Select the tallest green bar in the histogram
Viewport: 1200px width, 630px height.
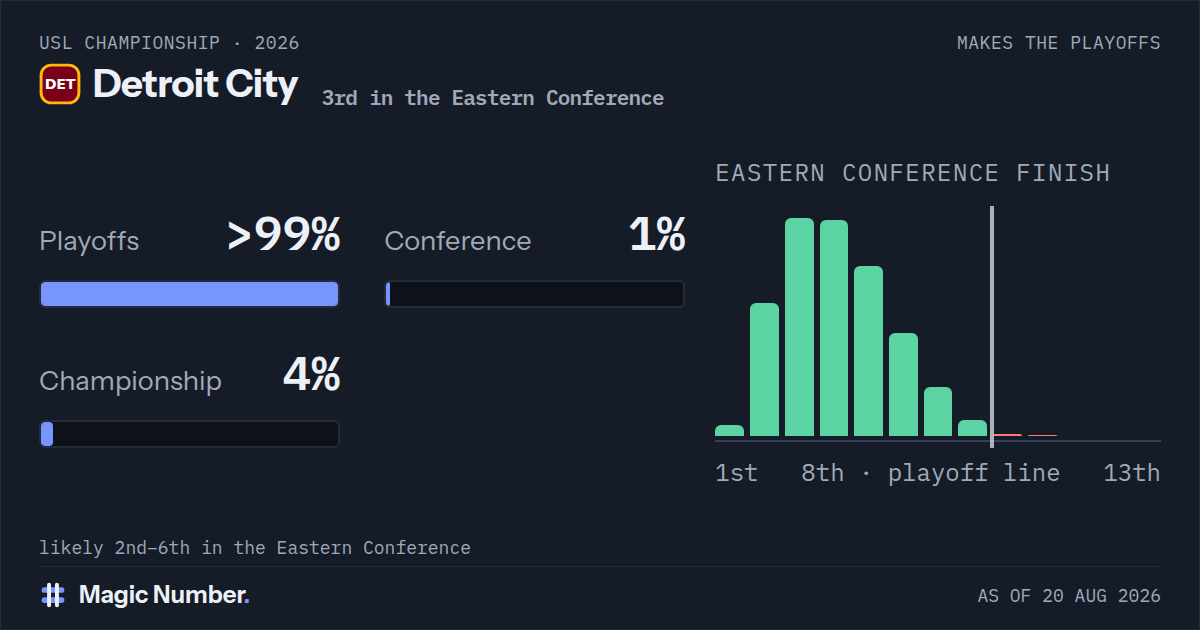coord(799,327)
